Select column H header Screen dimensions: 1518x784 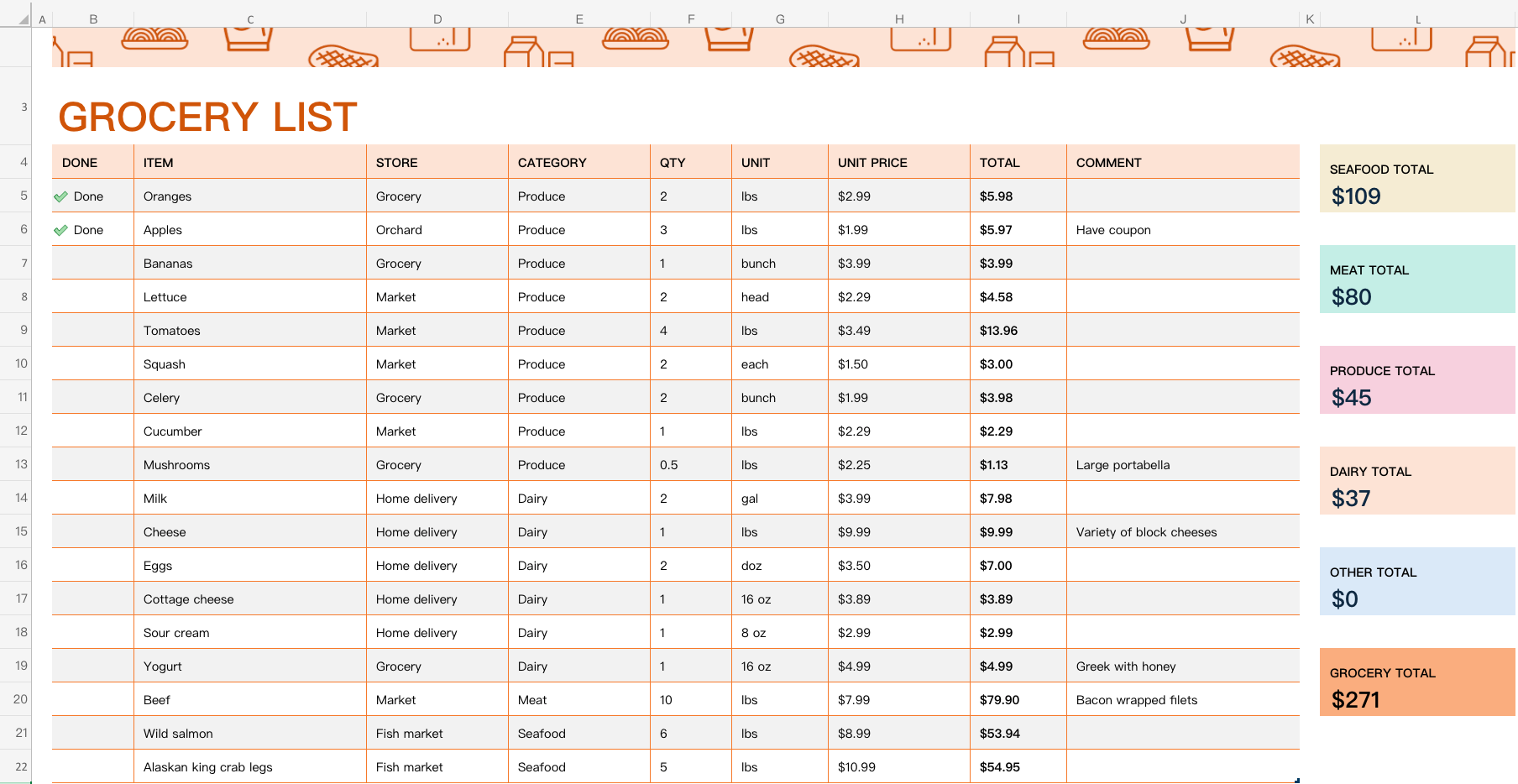click(x=899, y=18)
